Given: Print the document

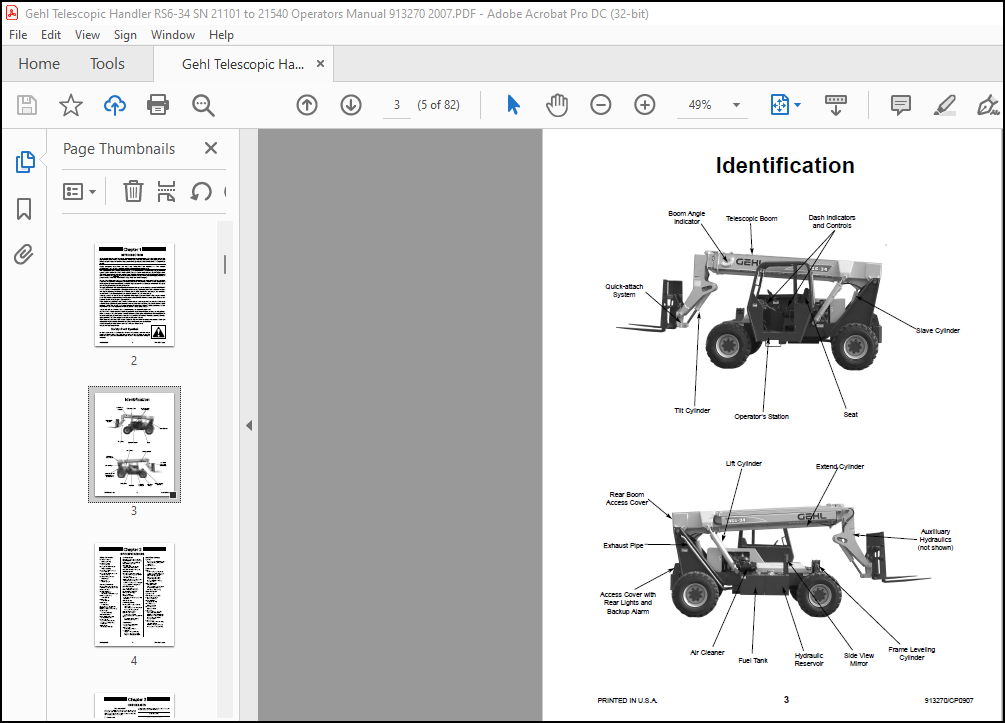Looking at the screenshot, I should tap(158, 104).
